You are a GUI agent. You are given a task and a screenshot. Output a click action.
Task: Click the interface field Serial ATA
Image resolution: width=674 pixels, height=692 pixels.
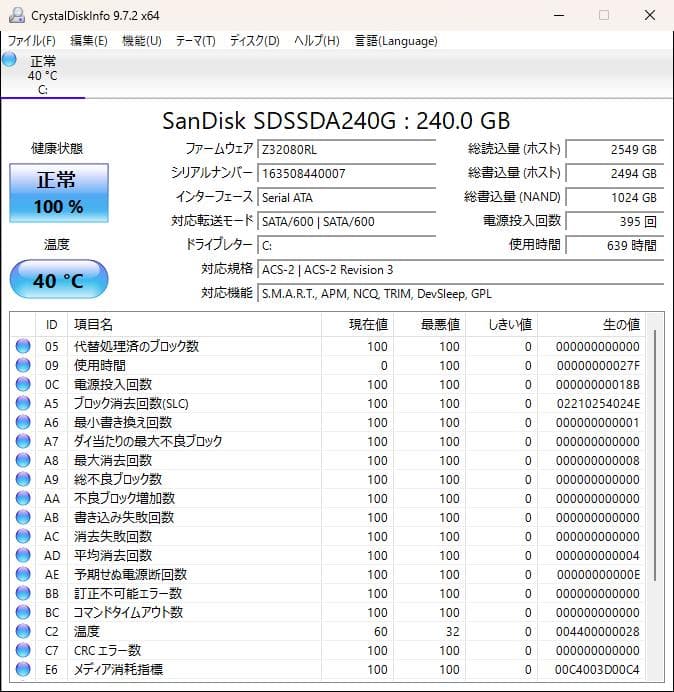346,197
